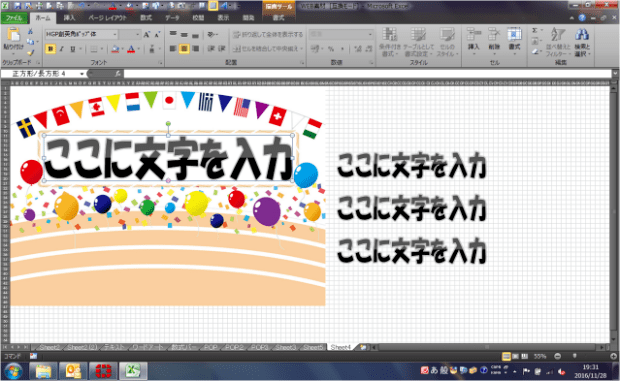
Task: Click the formula bar input field
Action: [x=368, y=74]
